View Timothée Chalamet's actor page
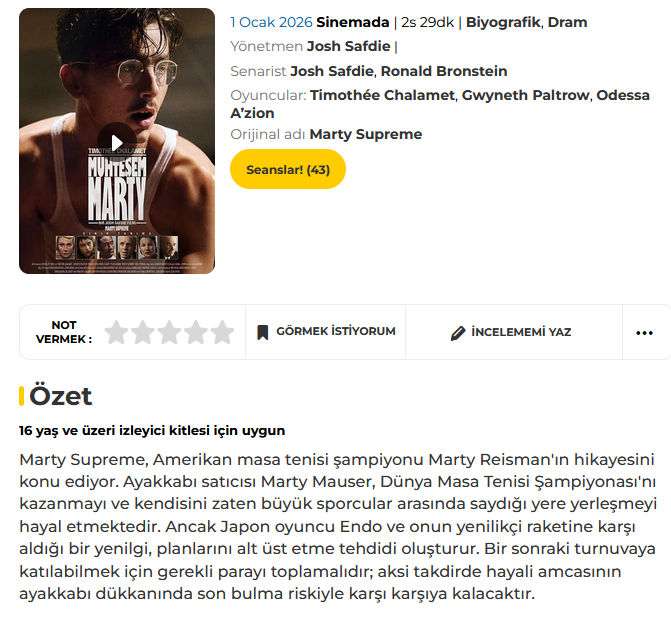The image size is (671, 625). click(381, 95)
